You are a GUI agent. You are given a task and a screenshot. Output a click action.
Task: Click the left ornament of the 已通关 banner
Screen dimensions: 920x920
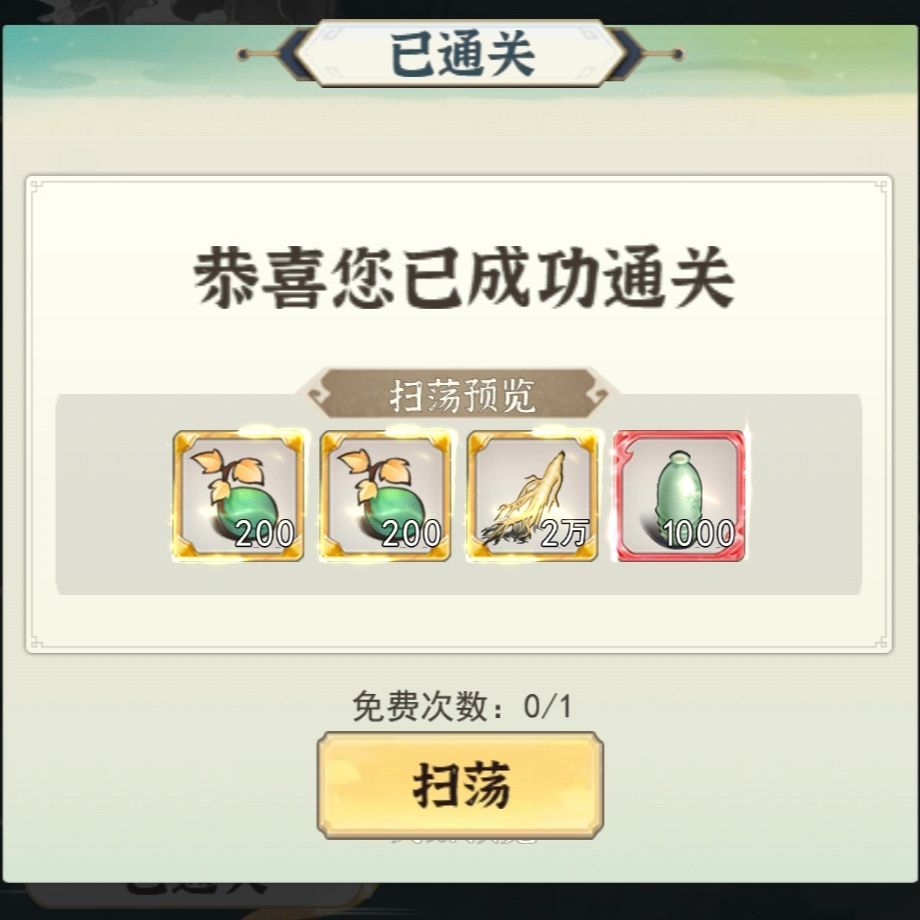pyautogui.click(x=258, y=55)
